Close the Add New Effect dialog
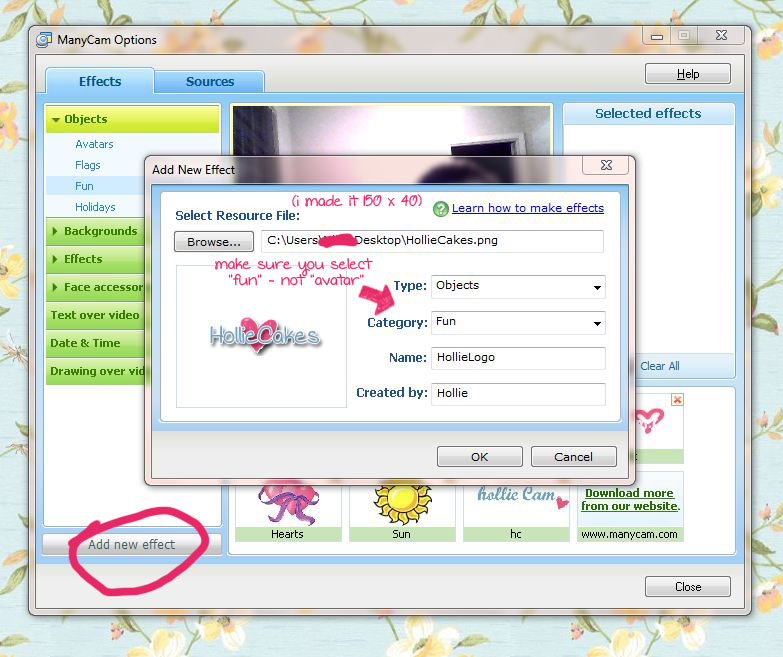The width and height of the screenshot is (783, 657). point(606,166)
